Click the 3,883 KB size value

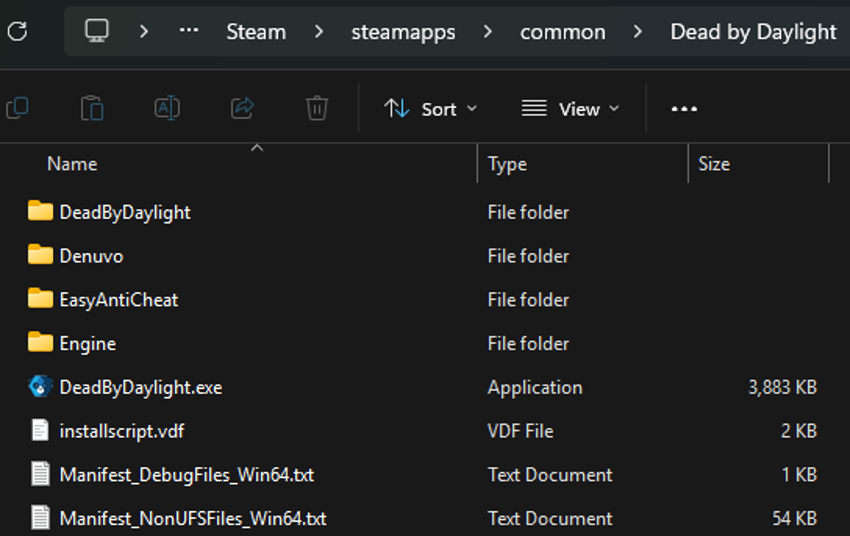coord(782,388)
